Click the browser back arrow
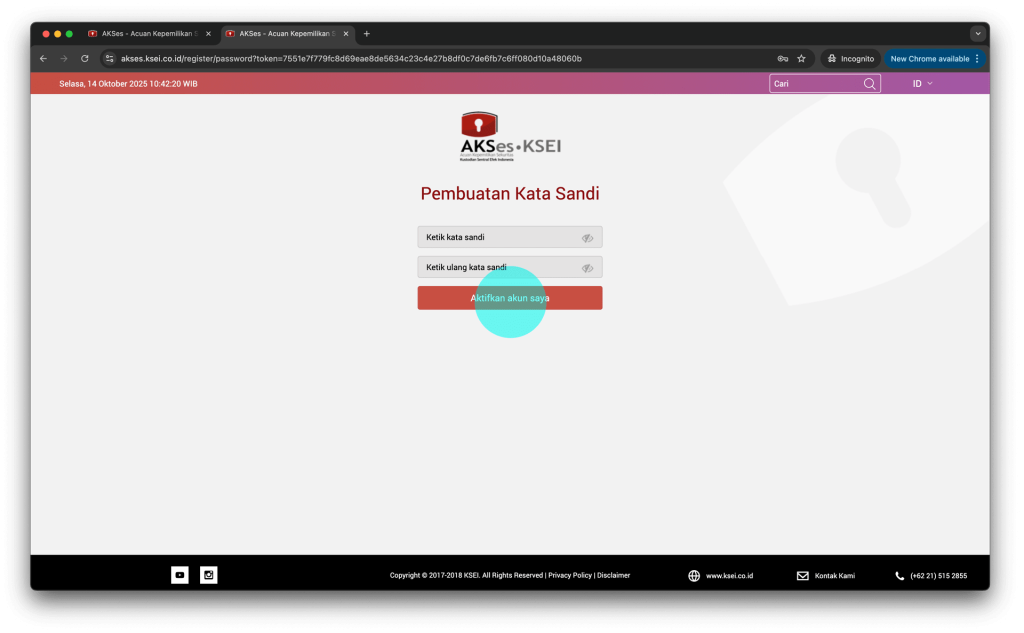This screenshot has height=633, width=1024. point(43,59)
